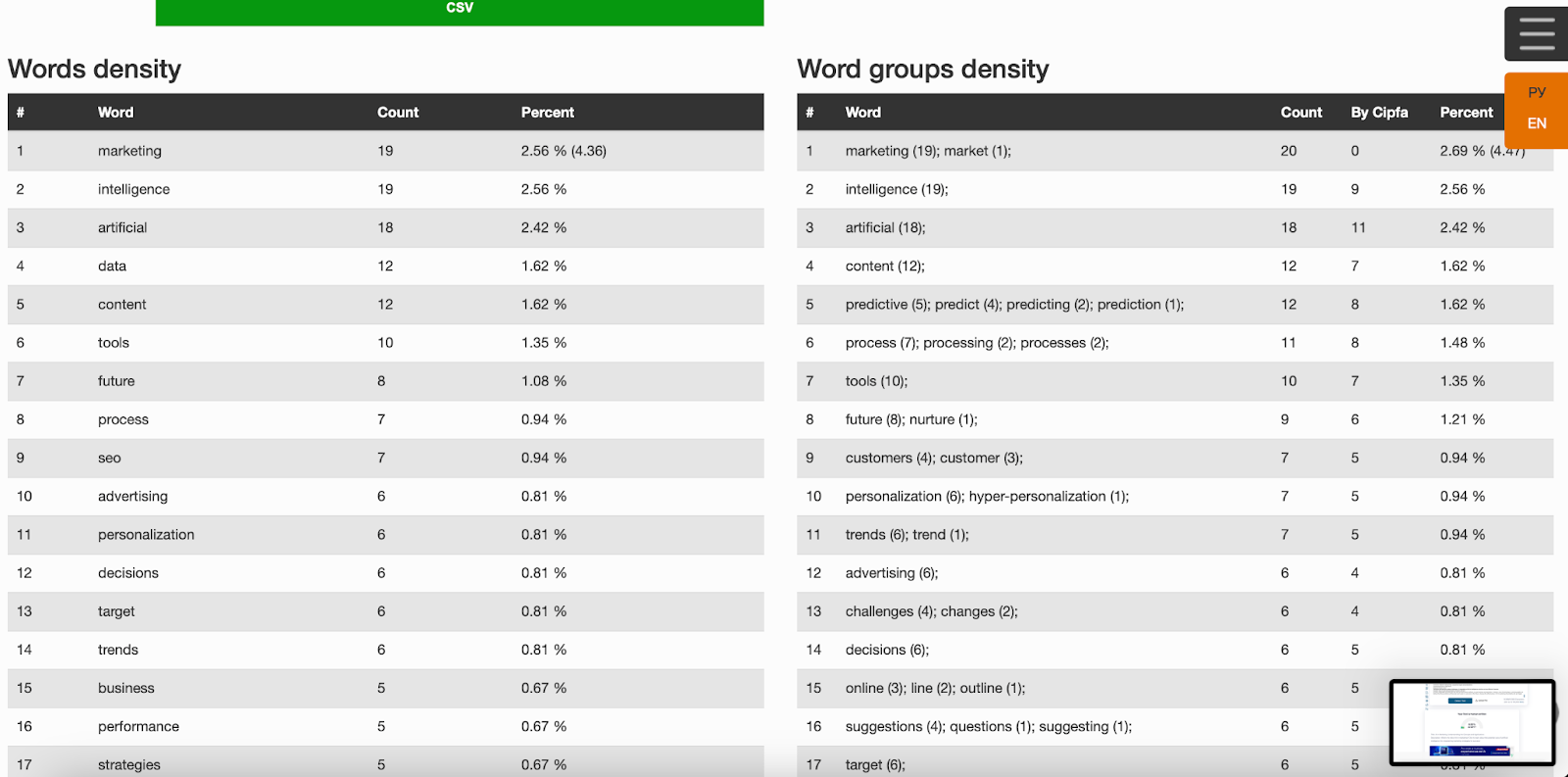Viewport: 1568px width, 777px height.
Task: Click group starting 'suggestions (4); questions (1)'
Action: [x=988, y=726]
